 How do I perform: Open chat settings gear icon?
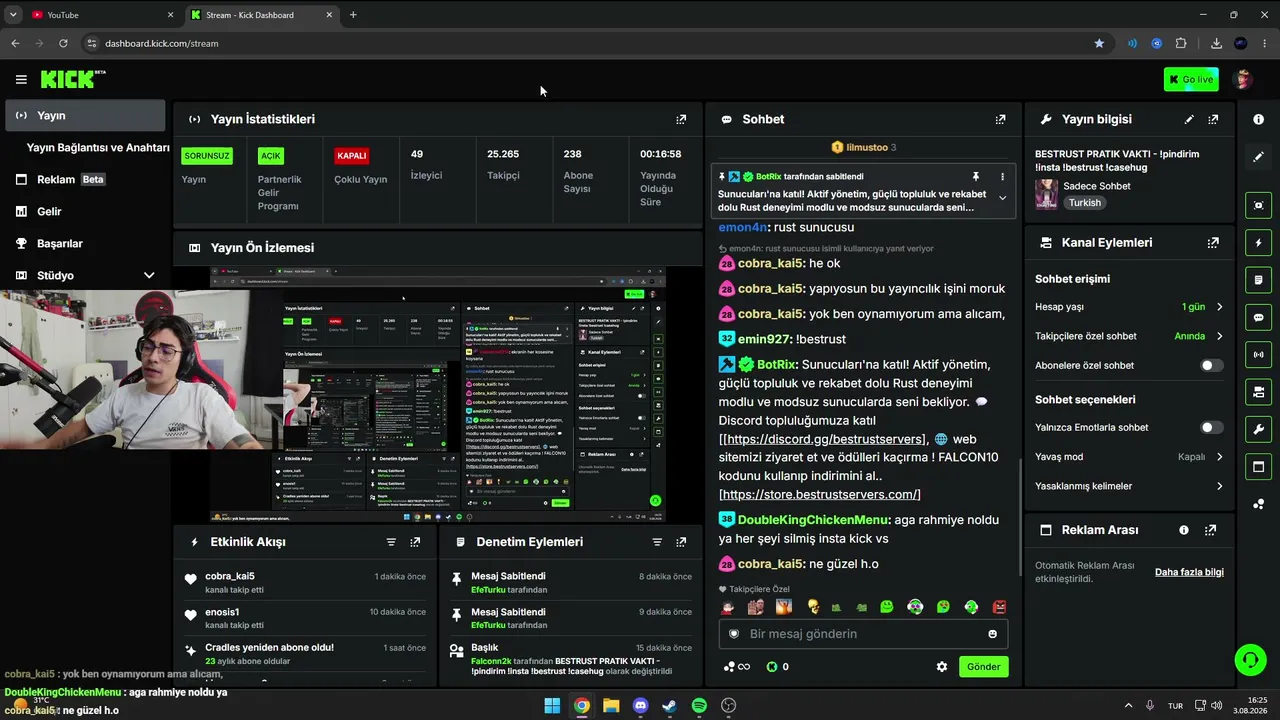point(941,667)
